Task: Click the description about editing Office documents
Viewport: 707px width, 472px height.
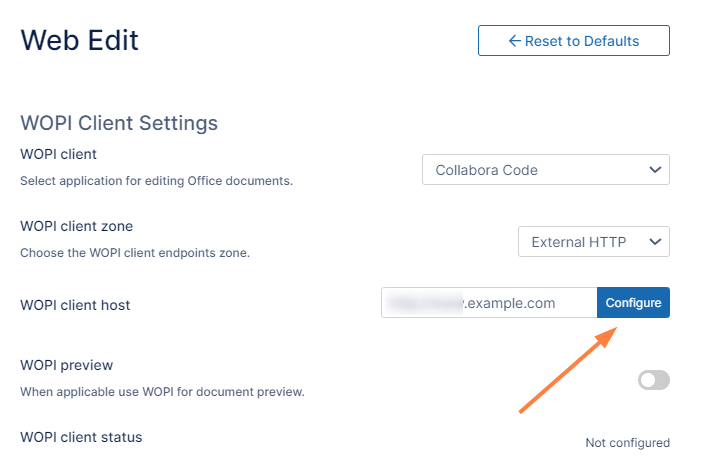Action: tap(156, 181)
